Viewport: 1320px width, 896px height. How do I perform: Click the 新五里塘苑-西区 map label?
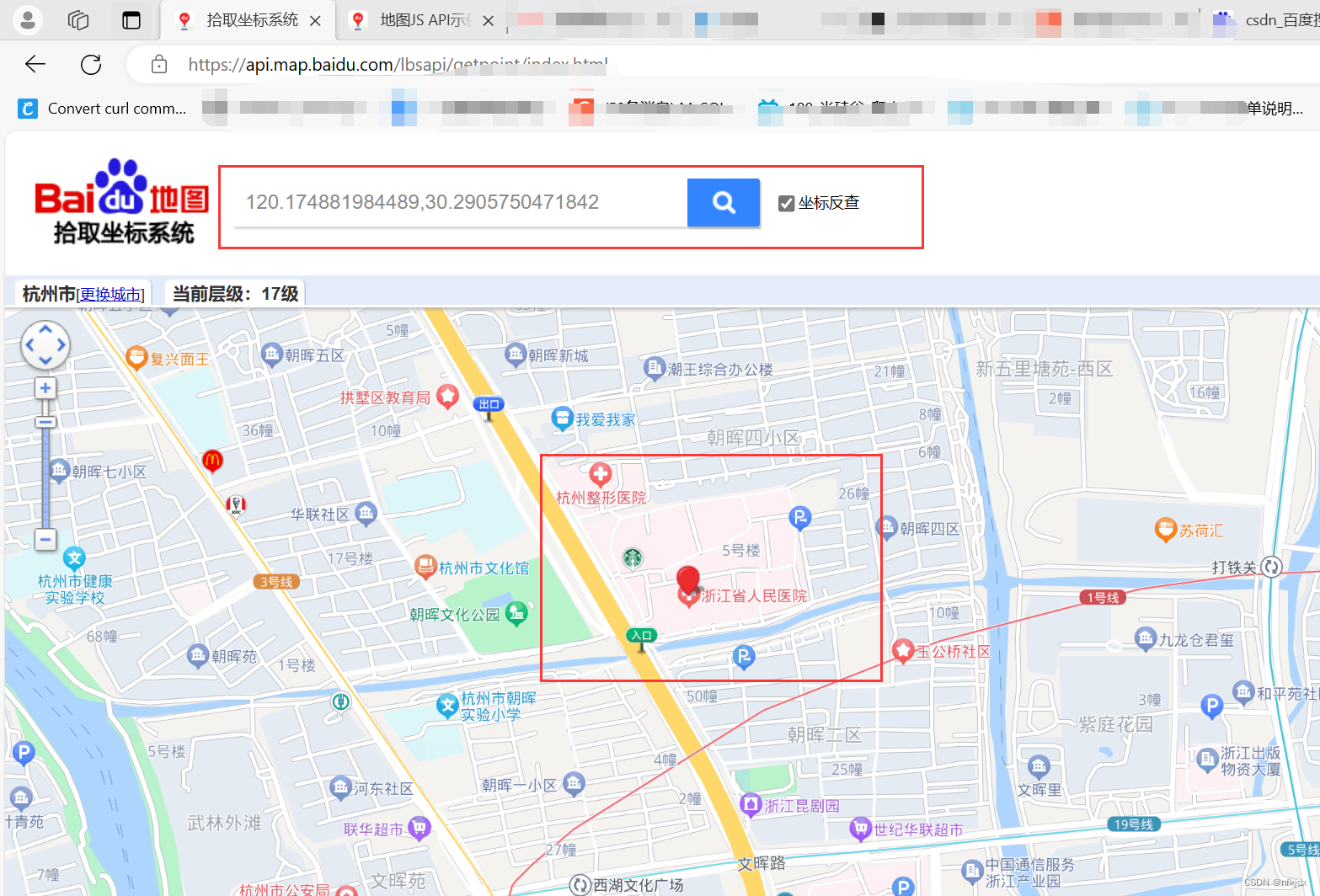pos(1045,368)
